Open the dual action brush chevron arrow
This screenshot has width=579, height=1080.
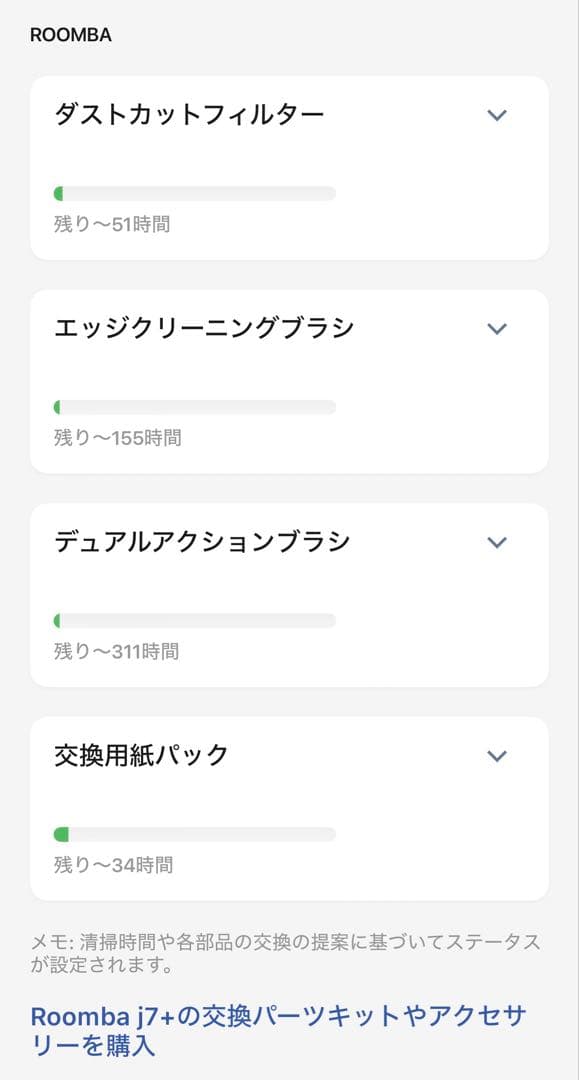[495, 542]
